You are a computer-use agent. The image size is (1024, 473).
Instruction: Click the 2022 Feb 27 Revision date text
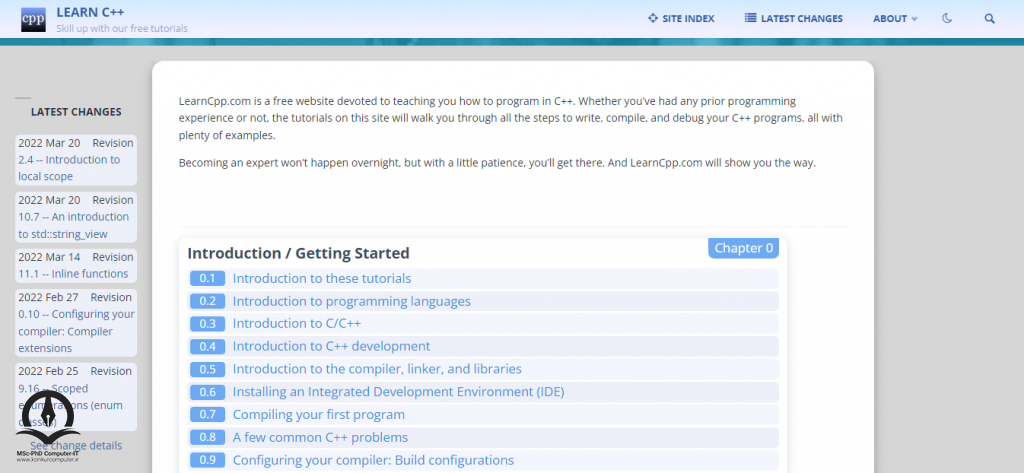[75, 297]
